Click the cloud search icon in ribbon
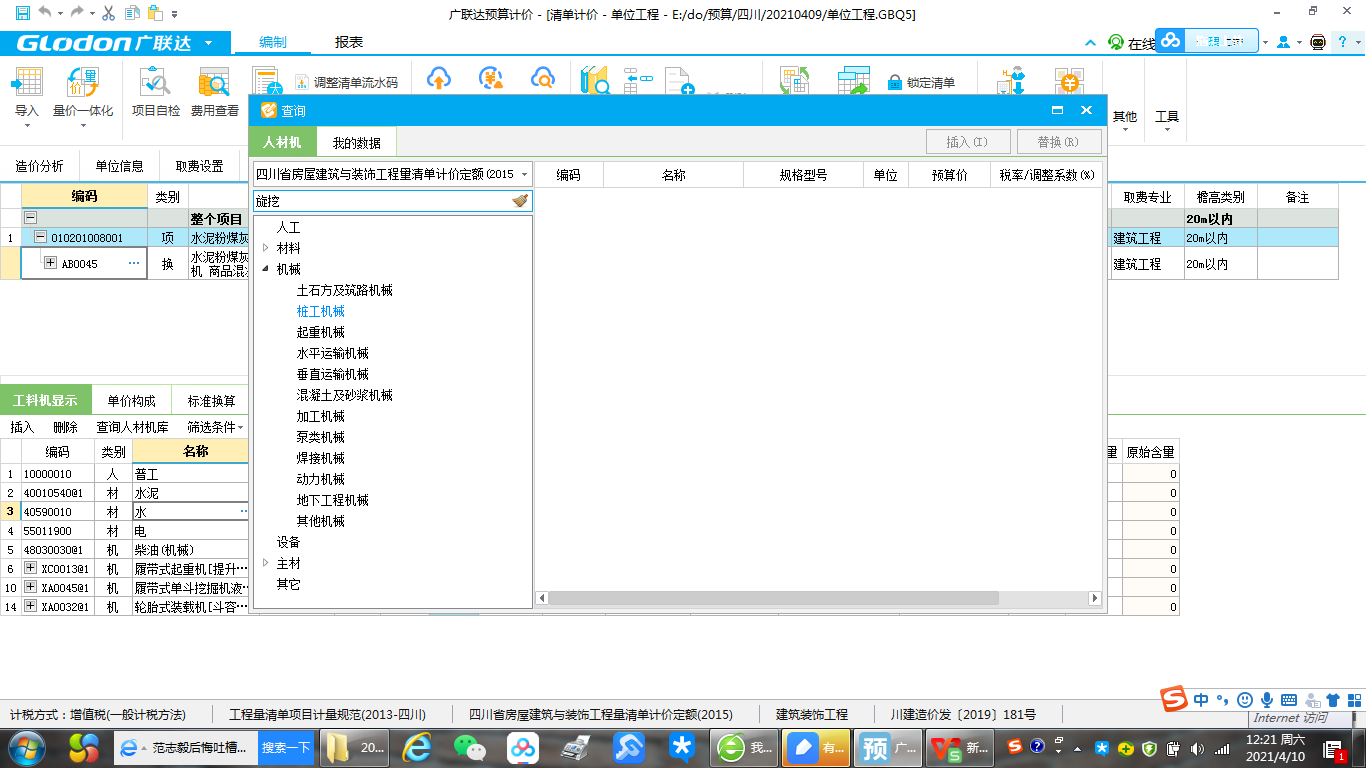The height and width of the screenshot is (768, 1366). 542,78
